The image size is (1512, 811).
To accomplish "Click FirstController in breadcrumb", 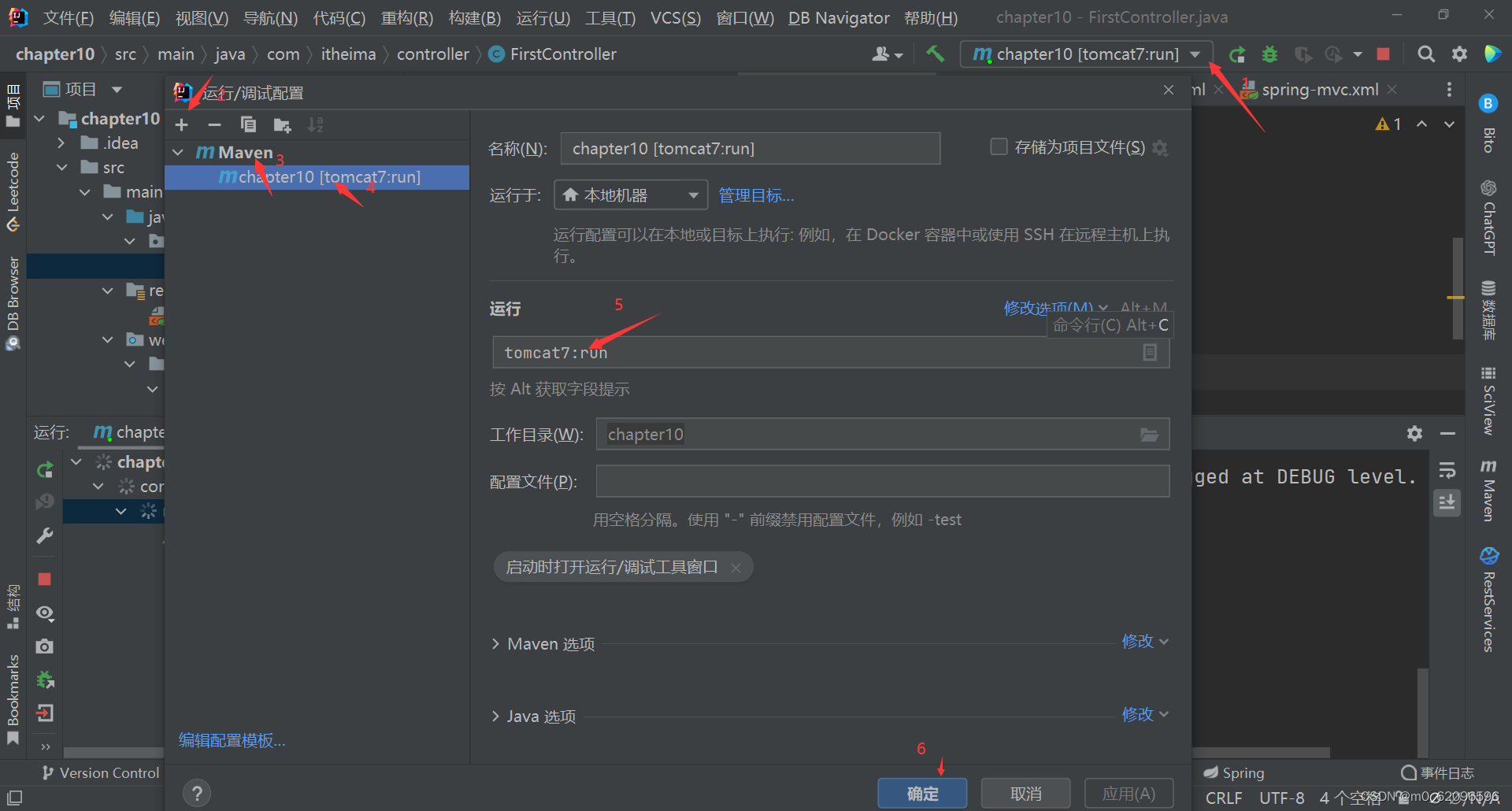I will 553,54.
